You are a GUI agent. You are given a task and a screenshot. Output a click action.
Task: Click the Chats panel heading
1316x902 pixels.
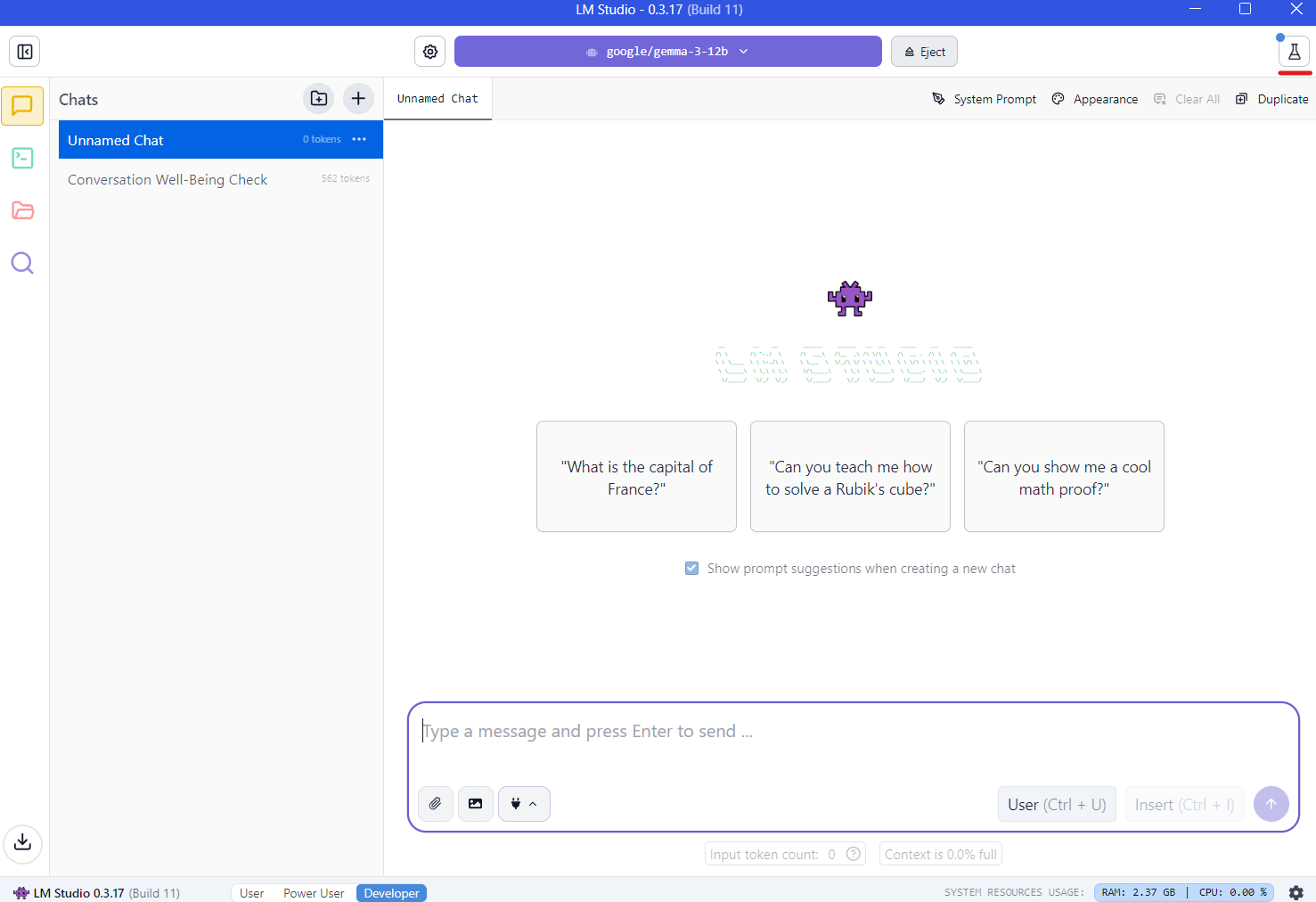[78, 100]
